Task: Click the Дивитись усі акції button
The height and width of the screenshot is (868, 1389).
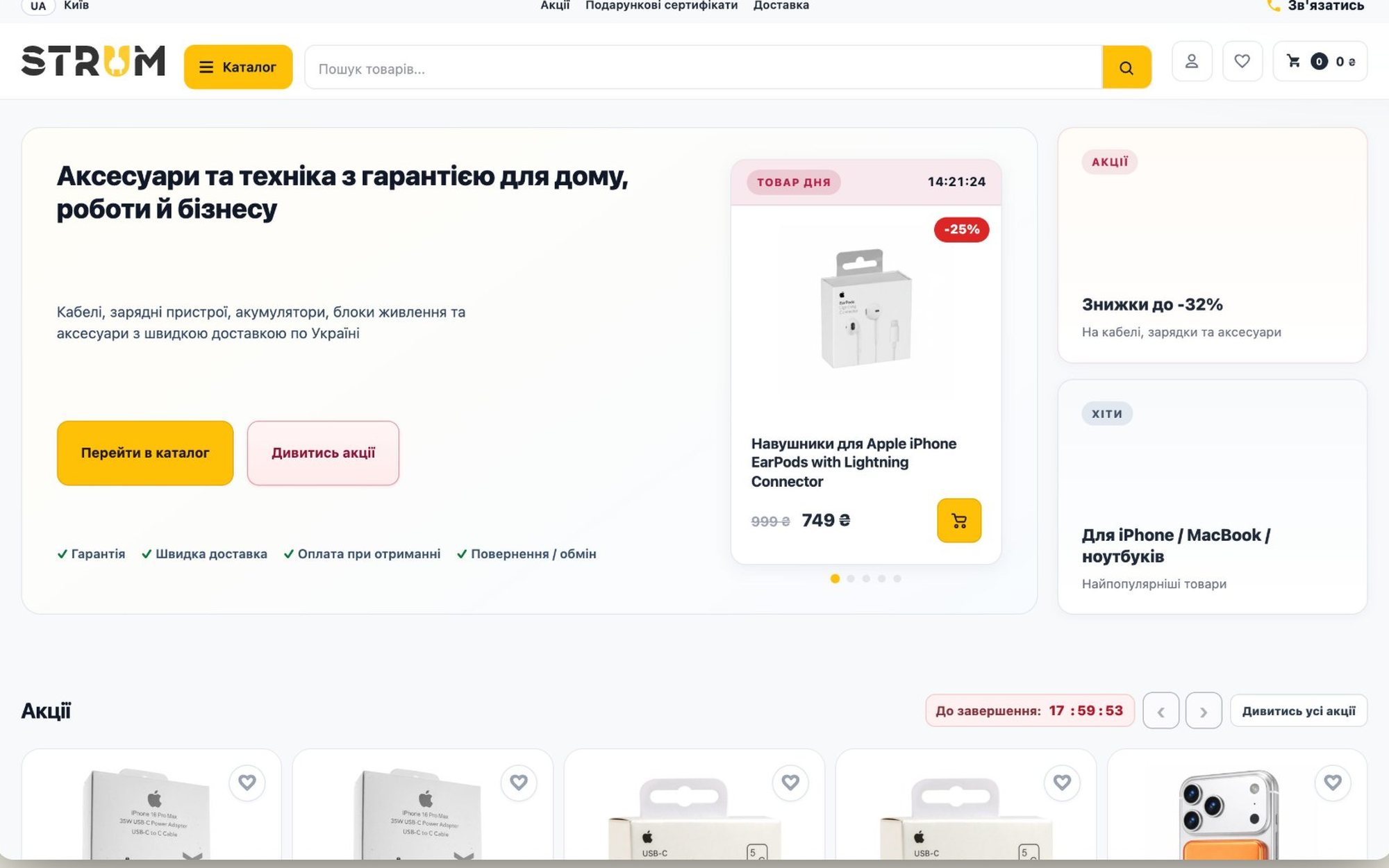Action: click(1299, 711)
